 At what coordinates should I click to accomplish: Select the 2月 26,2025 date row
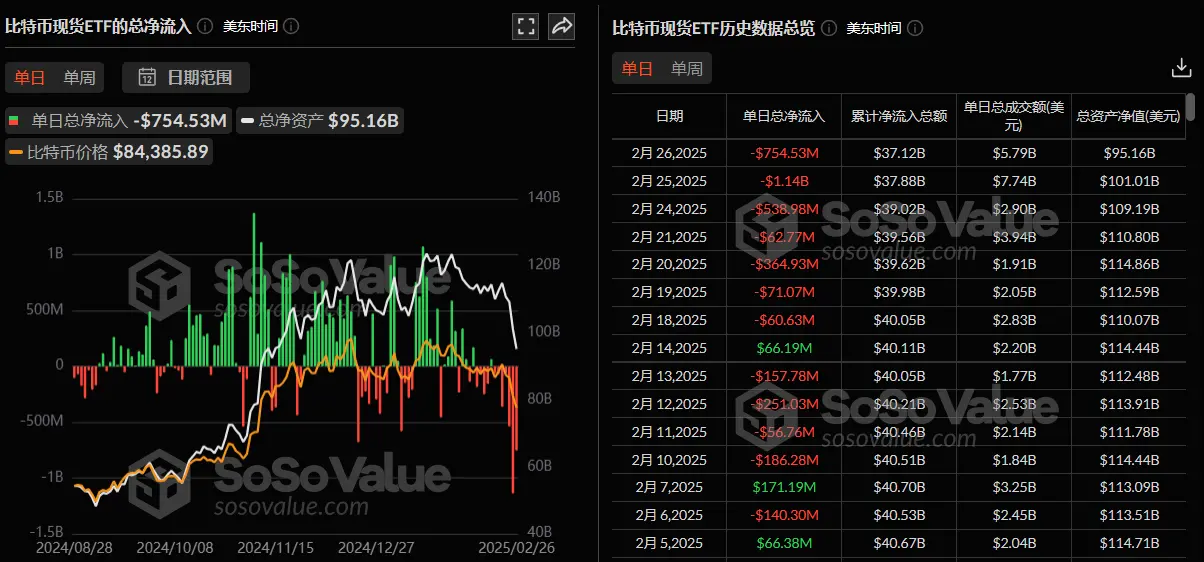pos(669,153)
